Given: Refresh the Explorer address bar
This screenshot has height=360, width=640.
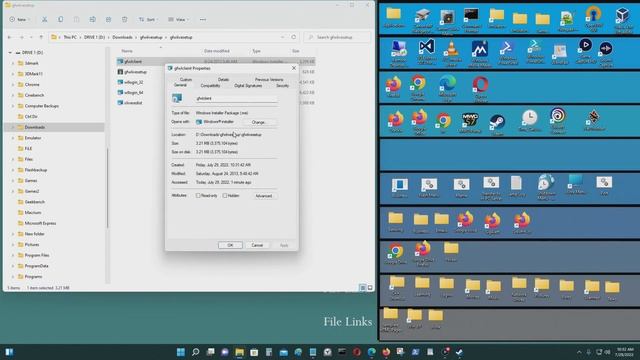Looking at the screenshot, I should (293, 37).
